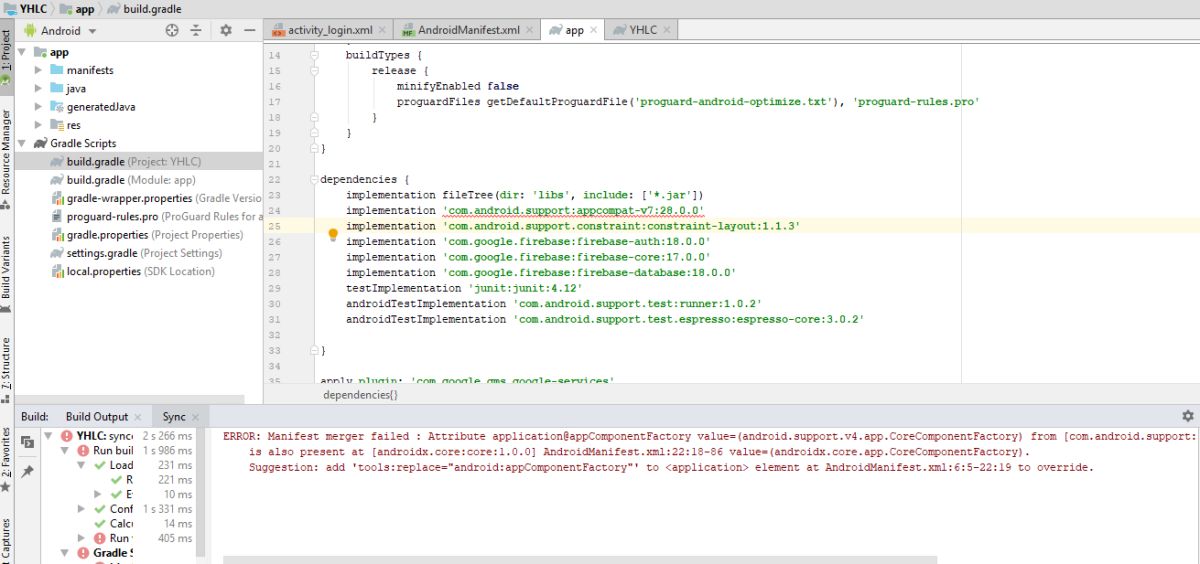Select build.gradle (Module: app) file
The height and width of the screenshot is (564, 1200).
131,180
